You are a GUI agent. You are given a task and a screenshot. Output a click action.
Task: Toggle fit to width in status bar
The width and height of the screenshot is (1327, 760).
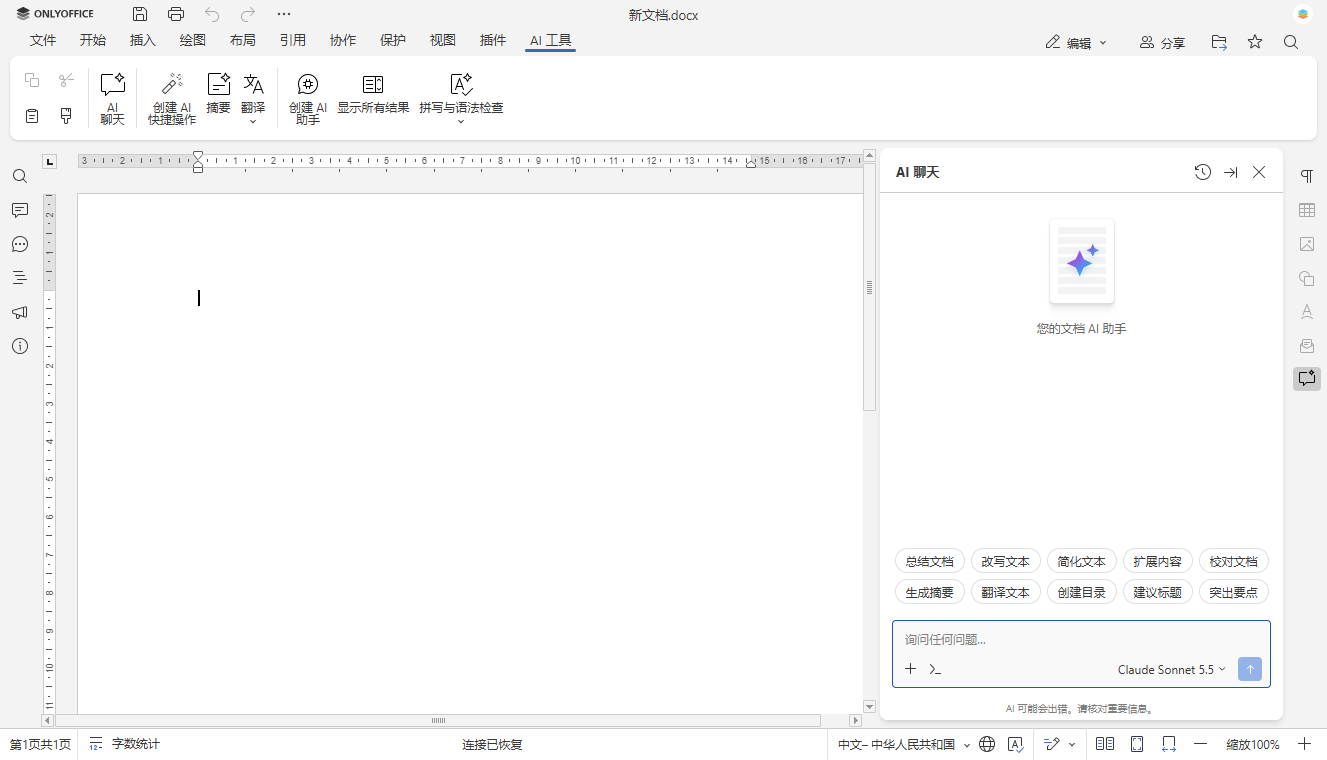tap(1169, 744)
